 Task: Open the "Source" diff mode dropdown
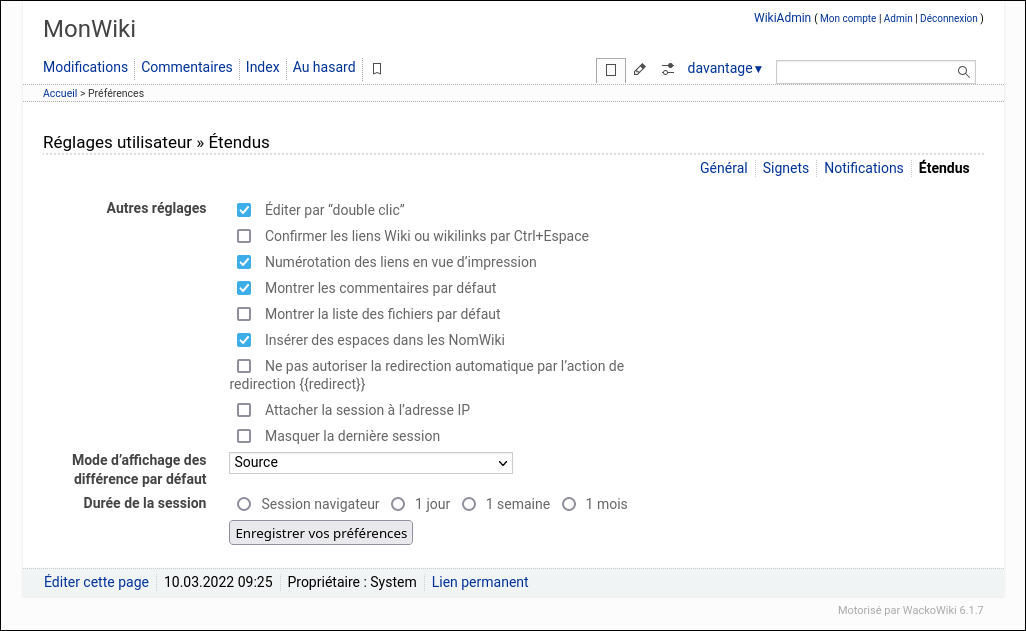(x=371, y=463)
